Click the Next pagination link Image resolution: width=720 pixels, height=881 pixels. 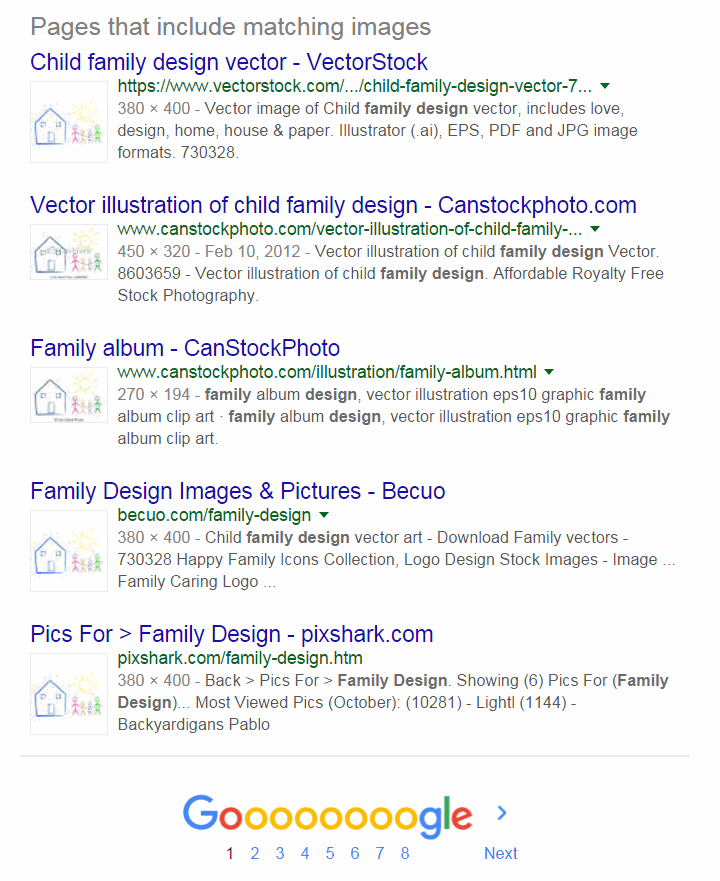click(x=501, y=853)
